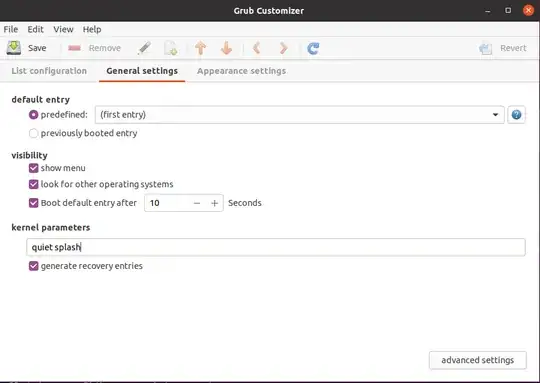
Task: Uncheck look for other operating systems
Action: pos(33,184)
